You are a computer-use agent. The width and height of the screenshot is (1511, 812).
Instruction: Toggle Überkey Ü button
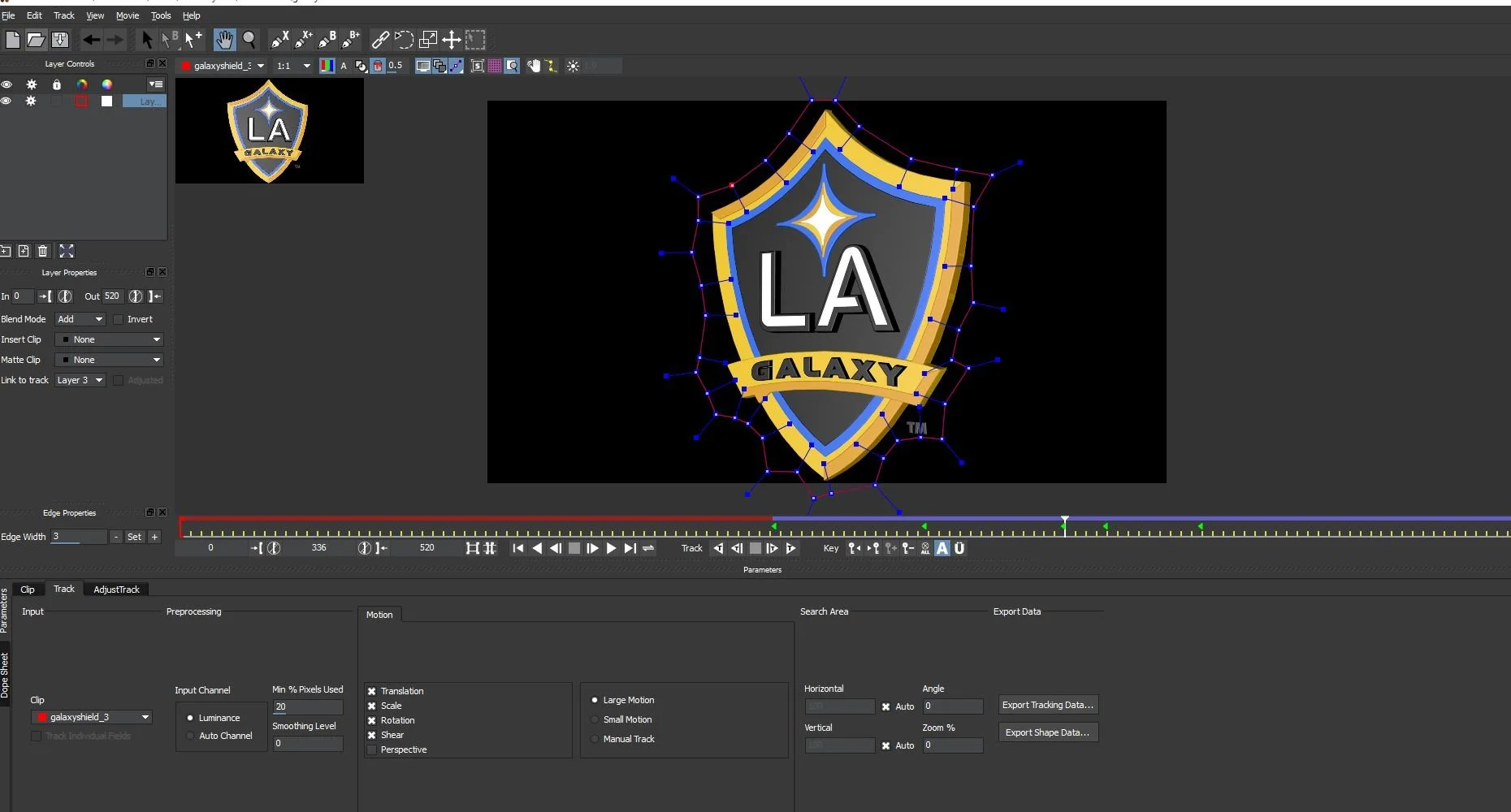tap(959, 548)
